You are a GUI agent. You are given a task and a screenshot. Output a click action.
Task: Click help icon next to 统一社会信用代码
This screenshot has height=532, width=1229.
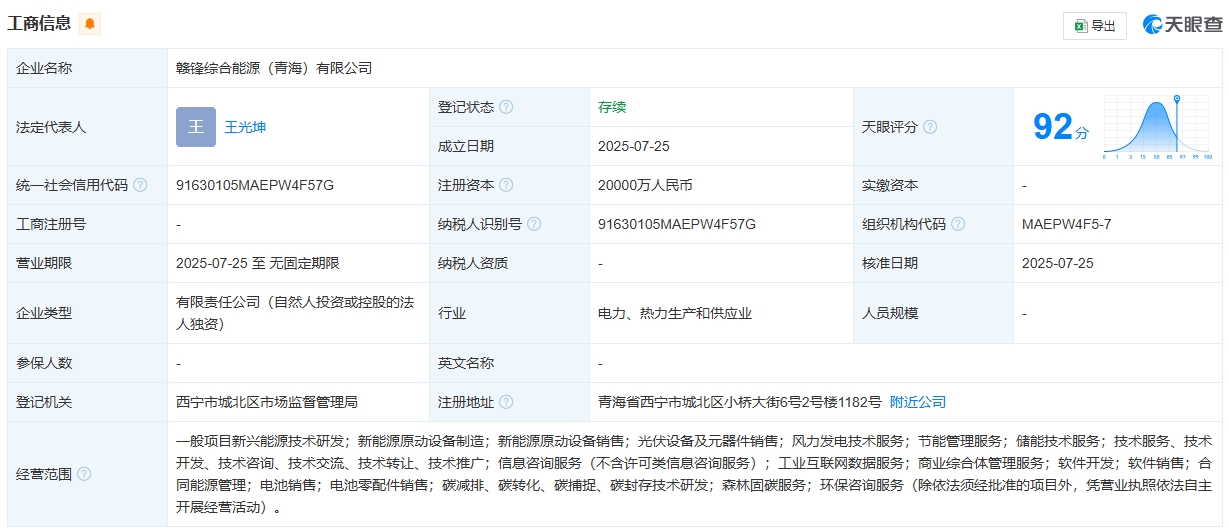(x=140, y=185)
